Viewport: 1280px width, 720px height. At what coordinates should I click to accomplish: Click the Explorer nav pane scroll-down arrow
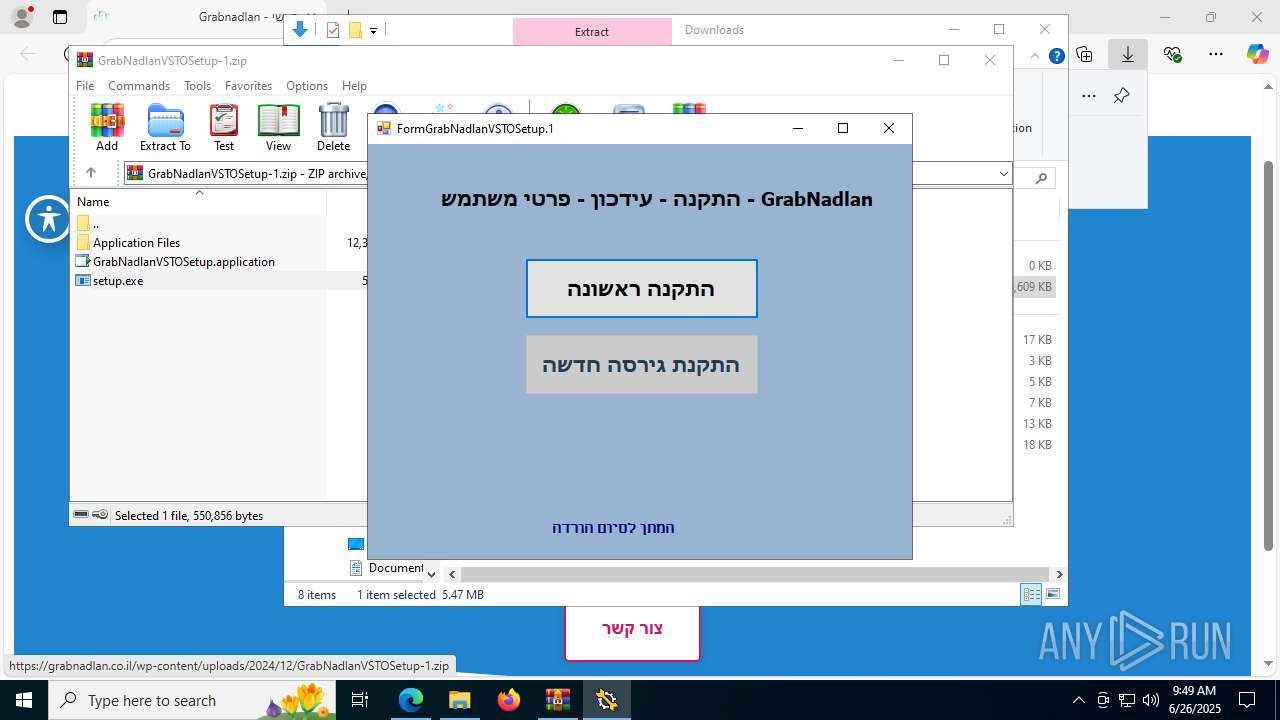pos(432,574)
